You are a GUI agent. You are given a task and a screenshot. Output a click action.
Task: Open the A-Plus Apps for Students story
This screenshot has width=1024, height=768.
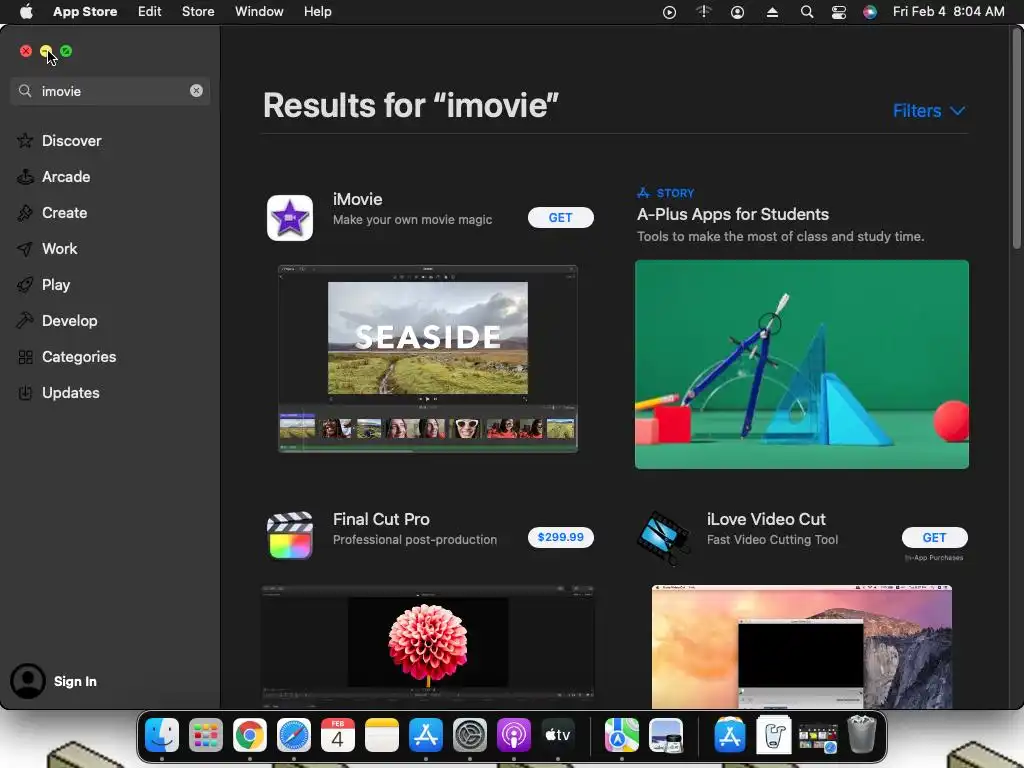coord(733,214)
